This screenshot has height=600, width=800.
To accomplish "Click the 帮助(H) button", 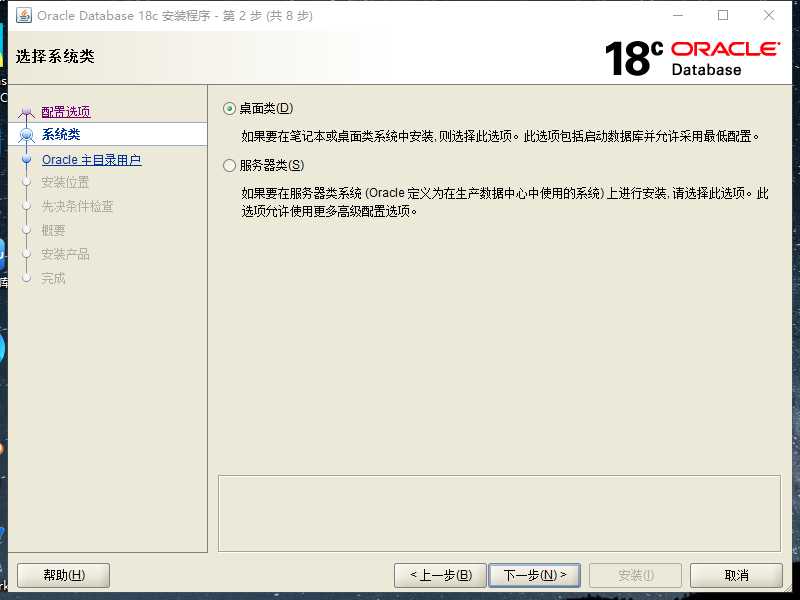I will click(x=64, y=576).
